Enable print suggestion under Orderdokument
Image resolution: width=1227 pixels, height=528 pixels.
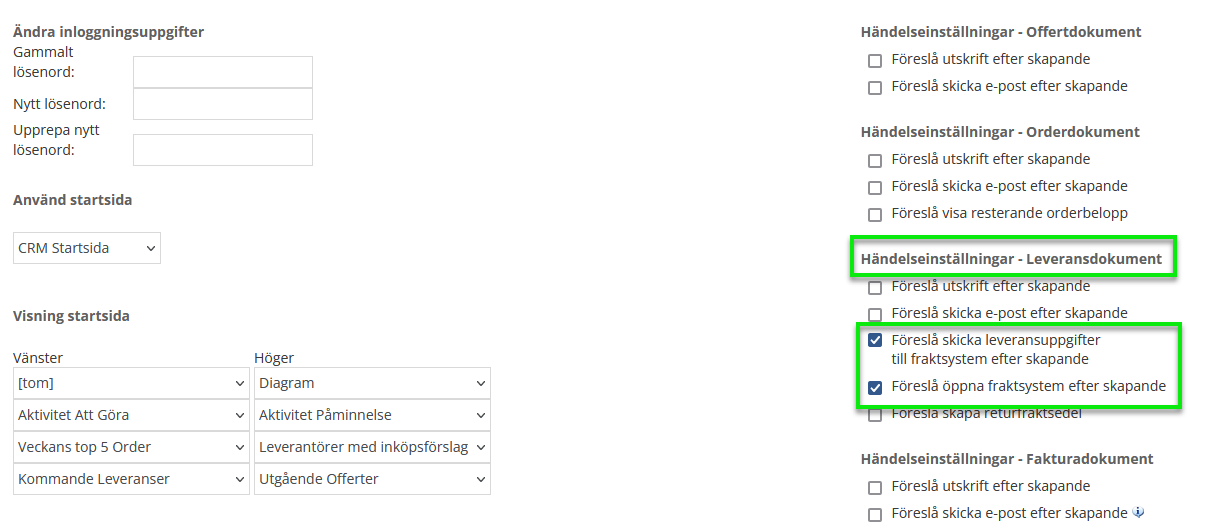pos(875,160)
